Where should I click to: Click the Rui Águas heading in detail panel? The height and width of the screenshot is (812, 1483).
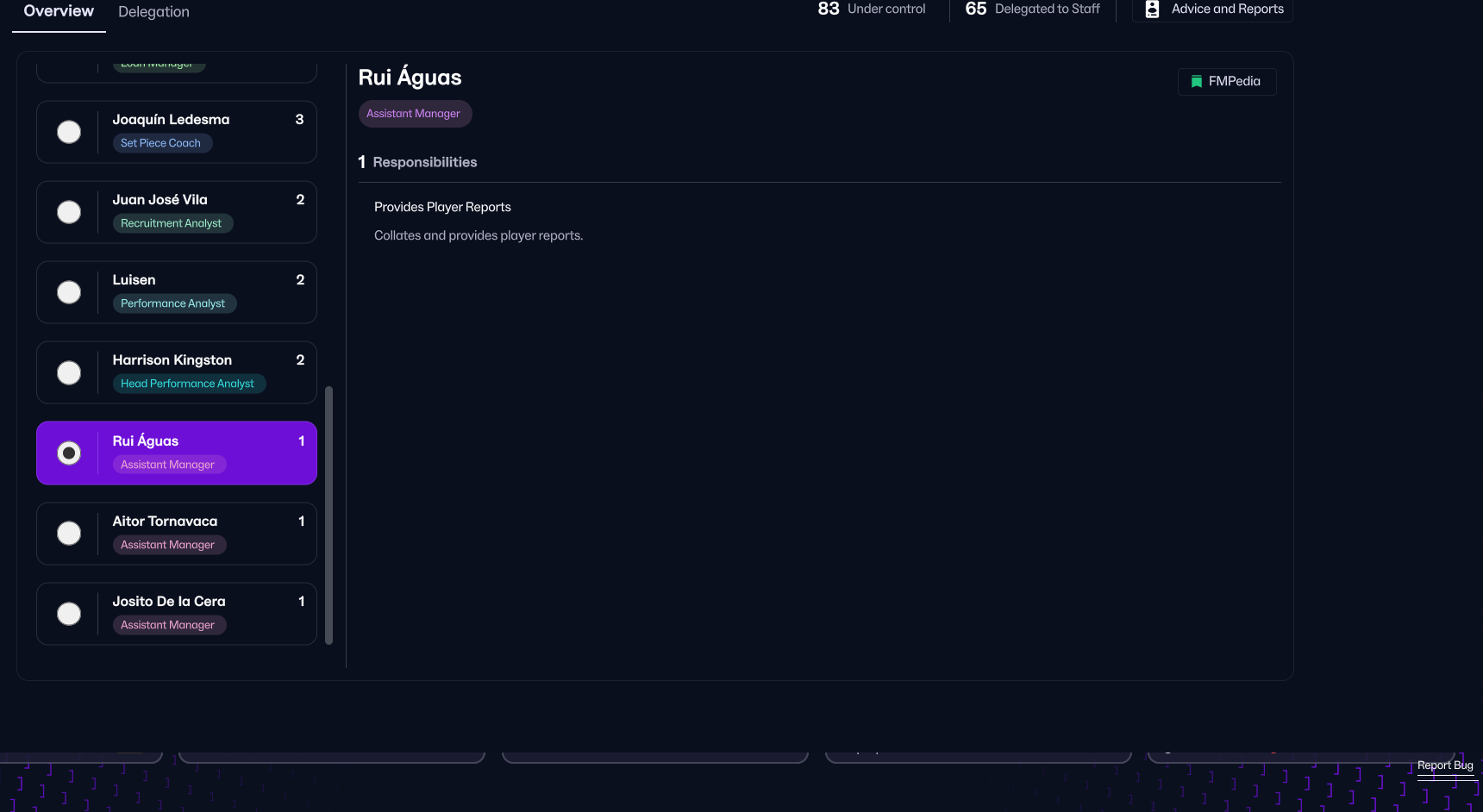pyautogui.click(x=410, y=78)
